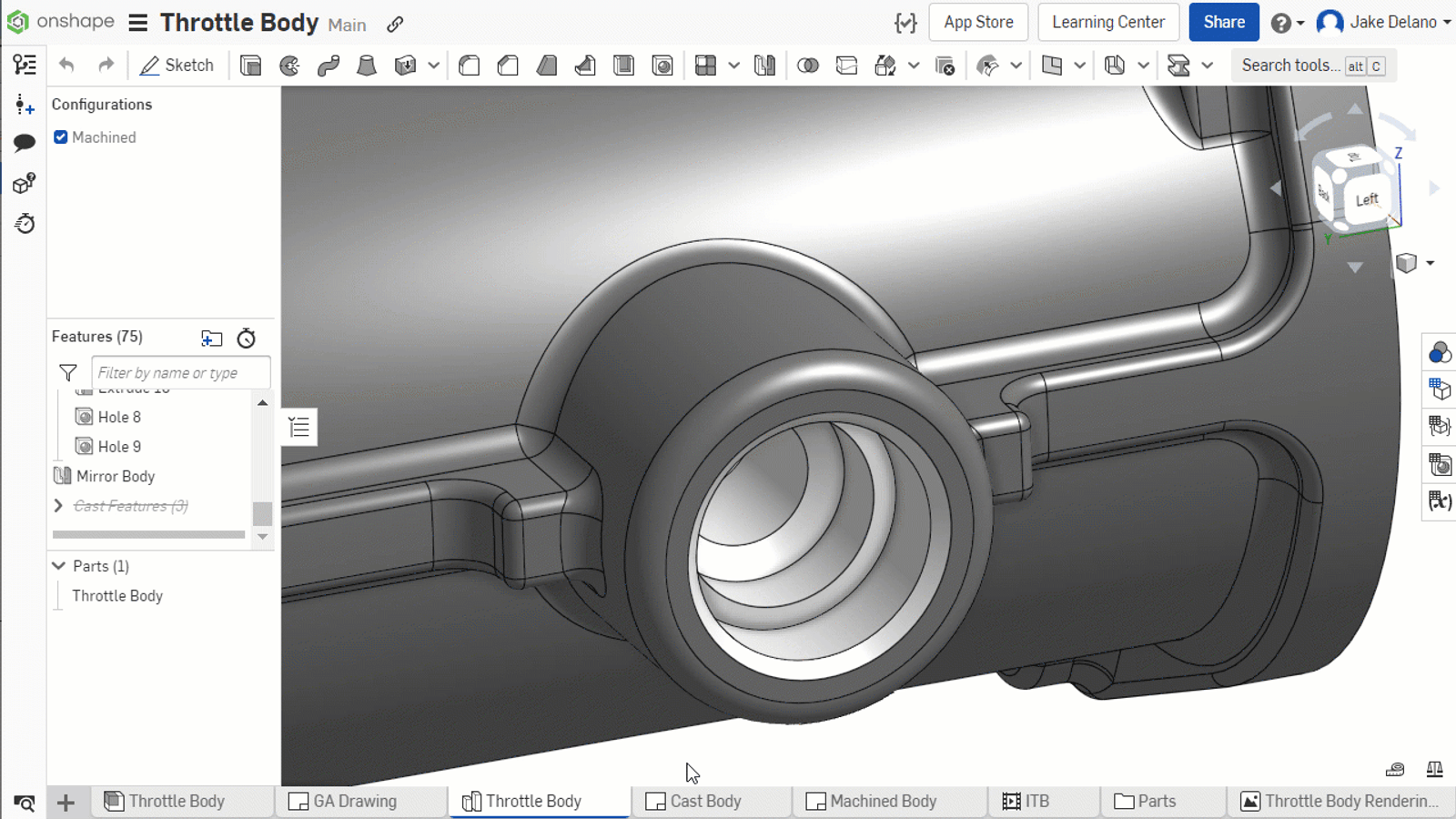Select the Extrude tool icon

tap(250, 66)
